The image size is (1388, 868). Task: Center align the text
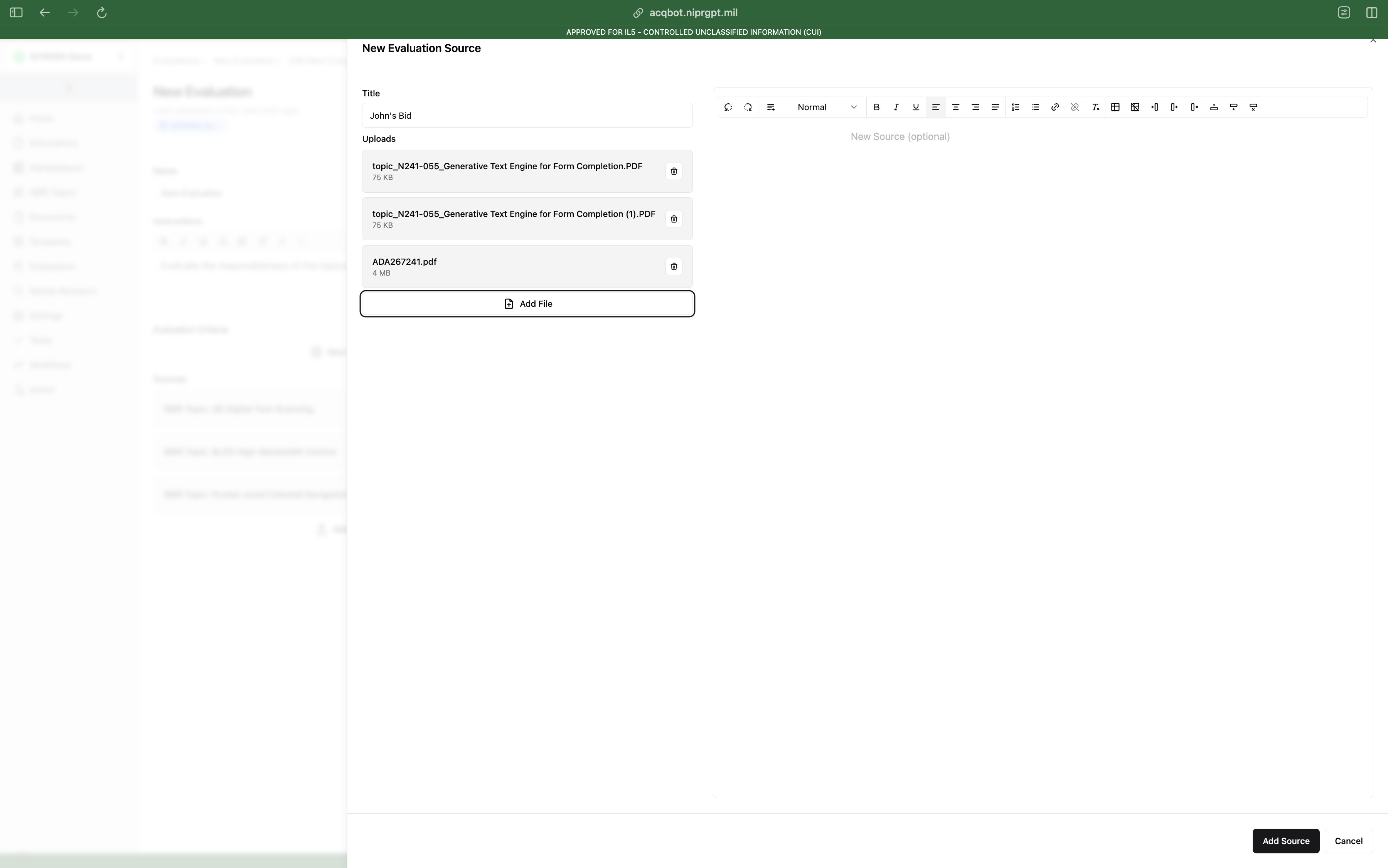[955, 108]
